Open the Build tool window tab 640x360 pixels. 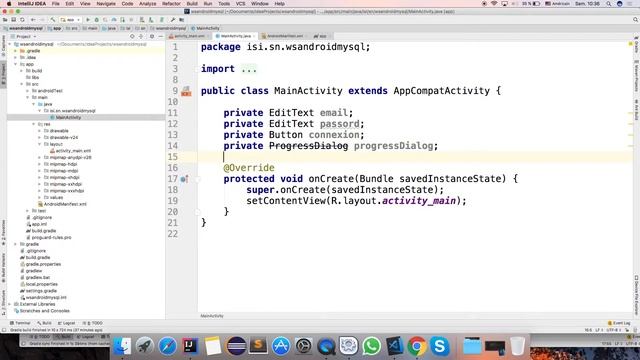[x=44, y=323]
